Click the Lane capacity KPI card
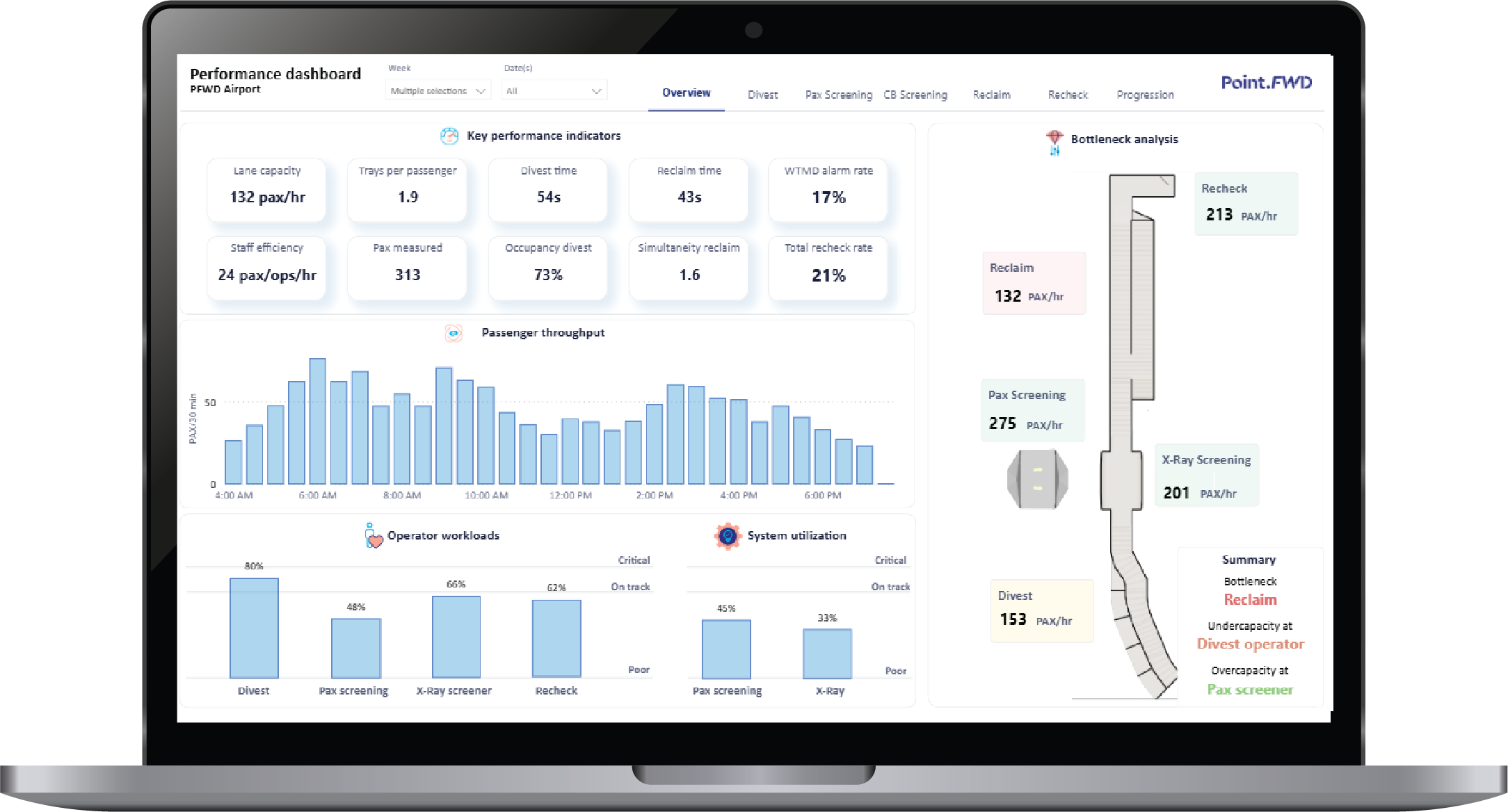Screen dimensions: 1508x812 (x=267, y=190)
